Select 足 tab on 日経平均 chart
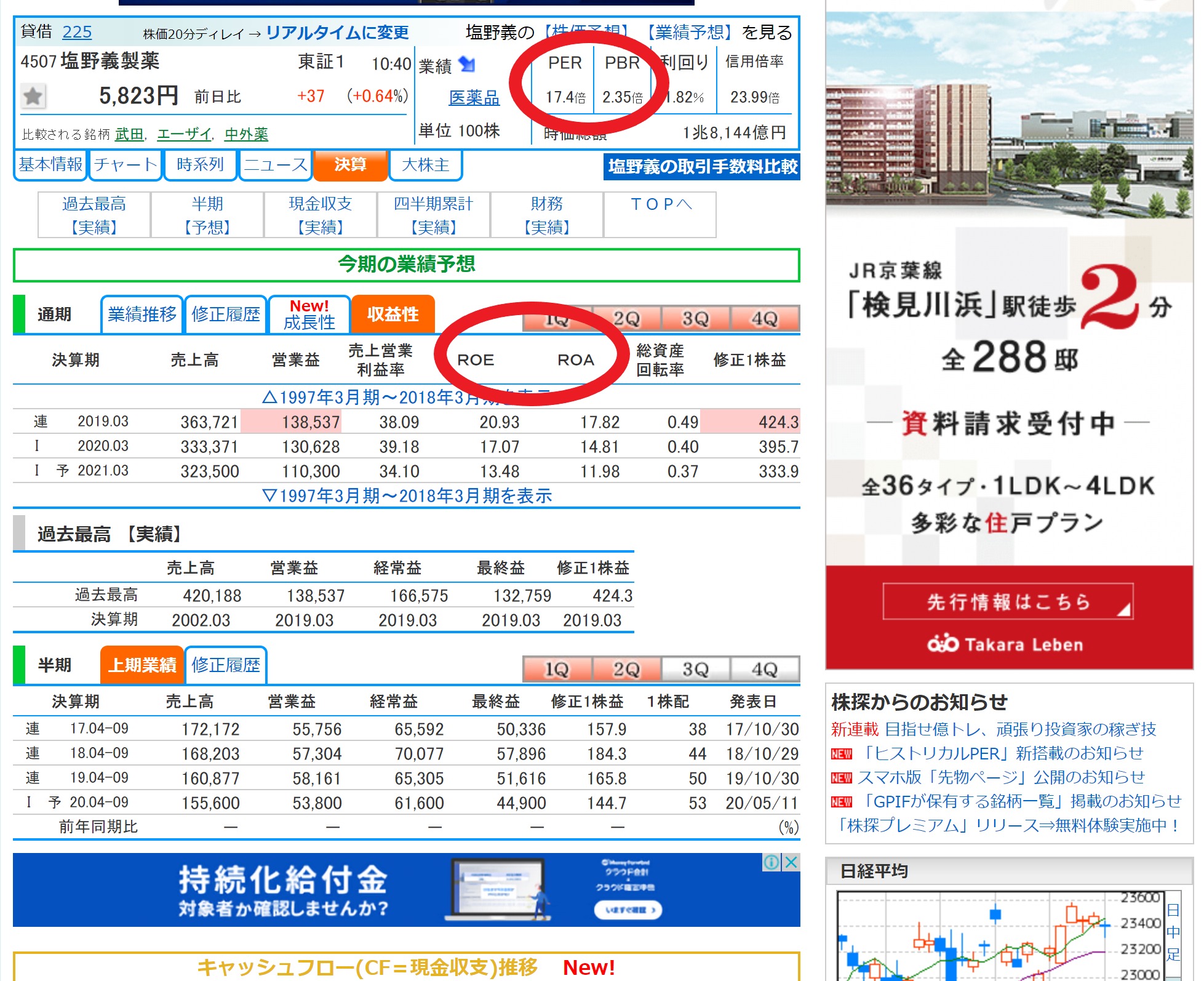 (x=1173, y=955)
